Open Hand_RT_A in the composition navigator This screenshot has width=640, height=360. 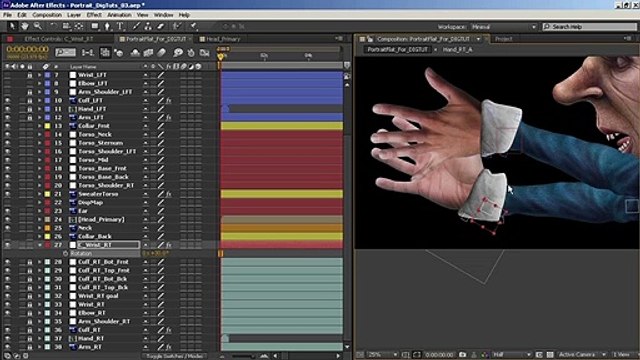coord(457,49)
